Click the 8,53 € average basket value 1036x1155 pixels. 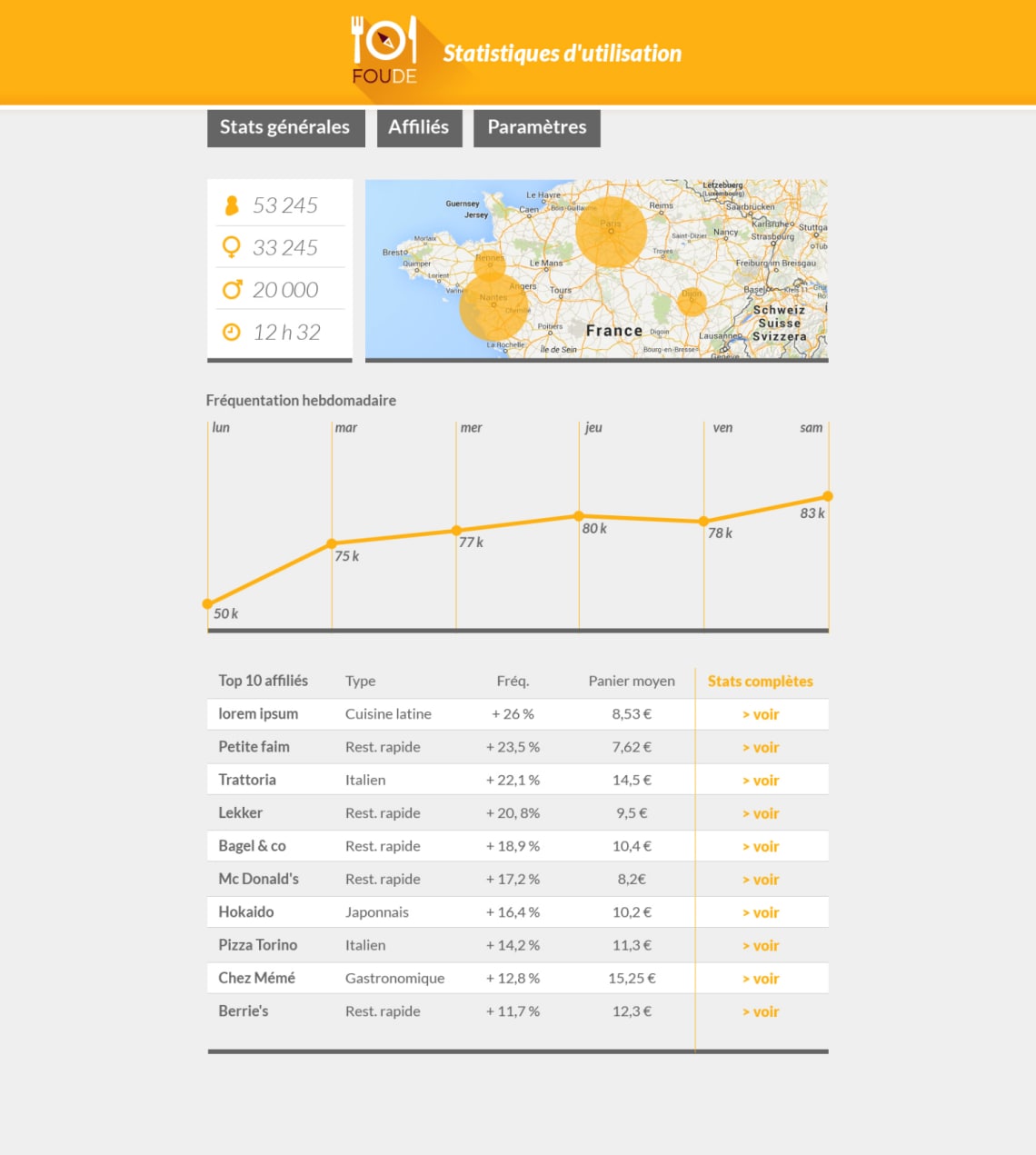(632, 714)
